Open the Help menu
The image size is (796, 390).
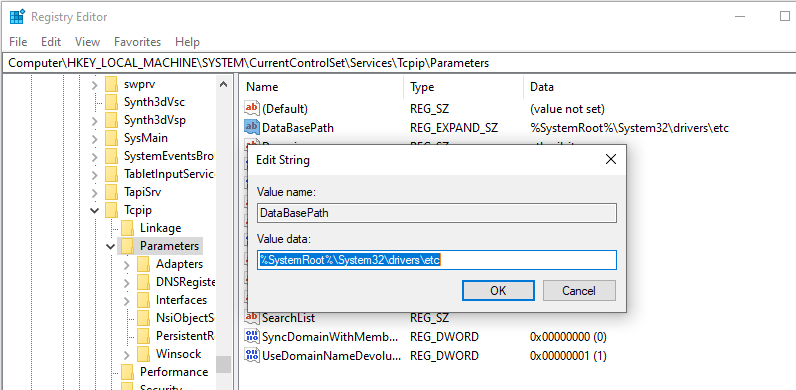187,42
